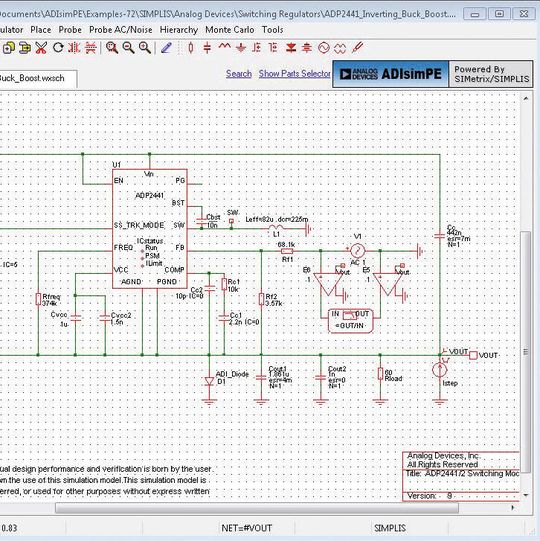Cut selection with the scissors icon
This screenshot has height=541, width=540.
click(41, 48)
